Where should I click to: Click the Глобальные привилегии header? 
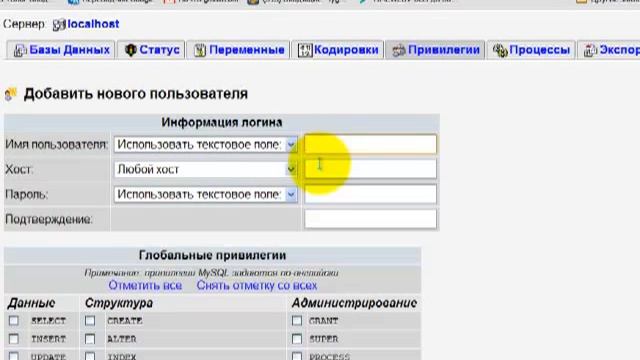(212, 255)
